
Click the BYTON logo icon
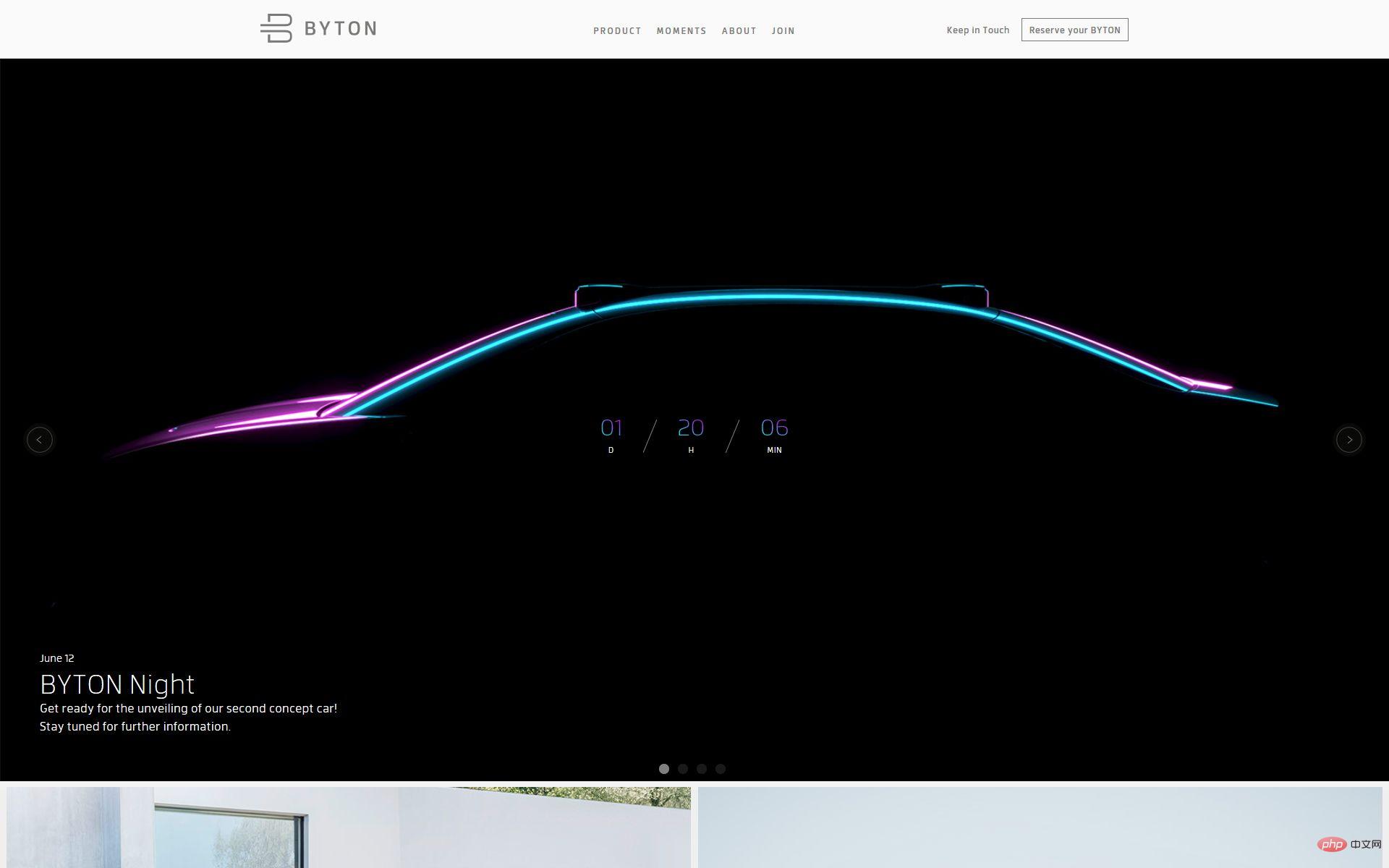coord(276,29)
